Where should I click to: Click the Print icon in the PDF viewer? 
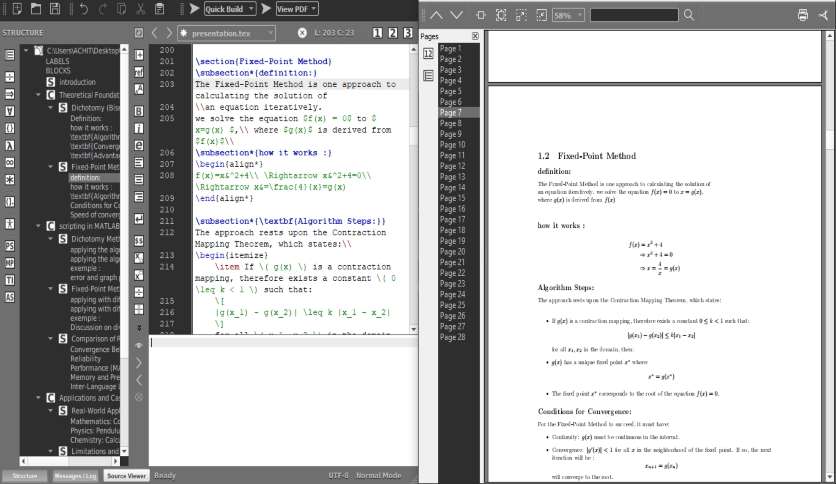click(803, 15)
